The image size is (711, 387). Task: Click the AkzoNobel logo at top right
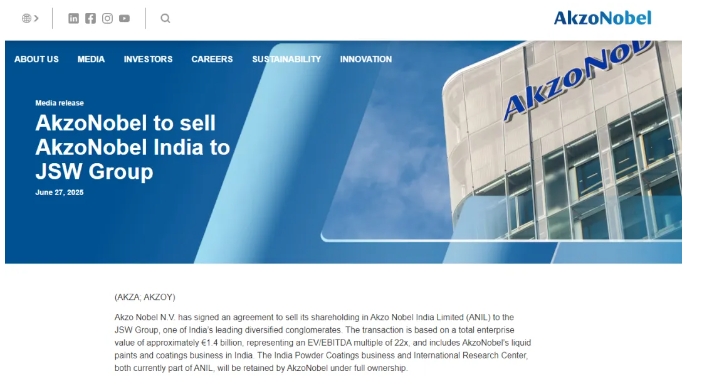pyautogui.click(x=602, y=18)
